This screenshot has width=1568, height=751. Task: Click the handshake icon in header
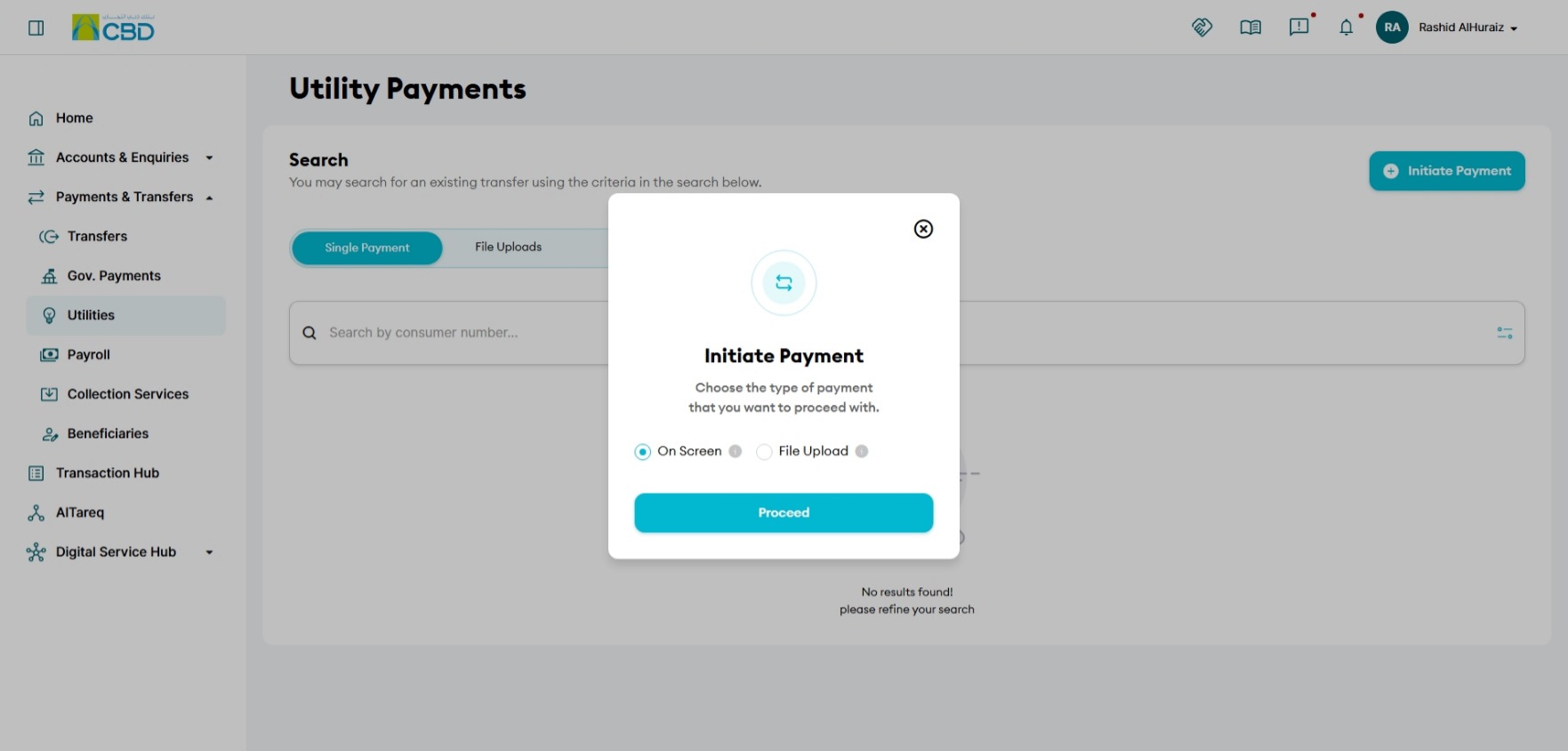point(1202,28)
